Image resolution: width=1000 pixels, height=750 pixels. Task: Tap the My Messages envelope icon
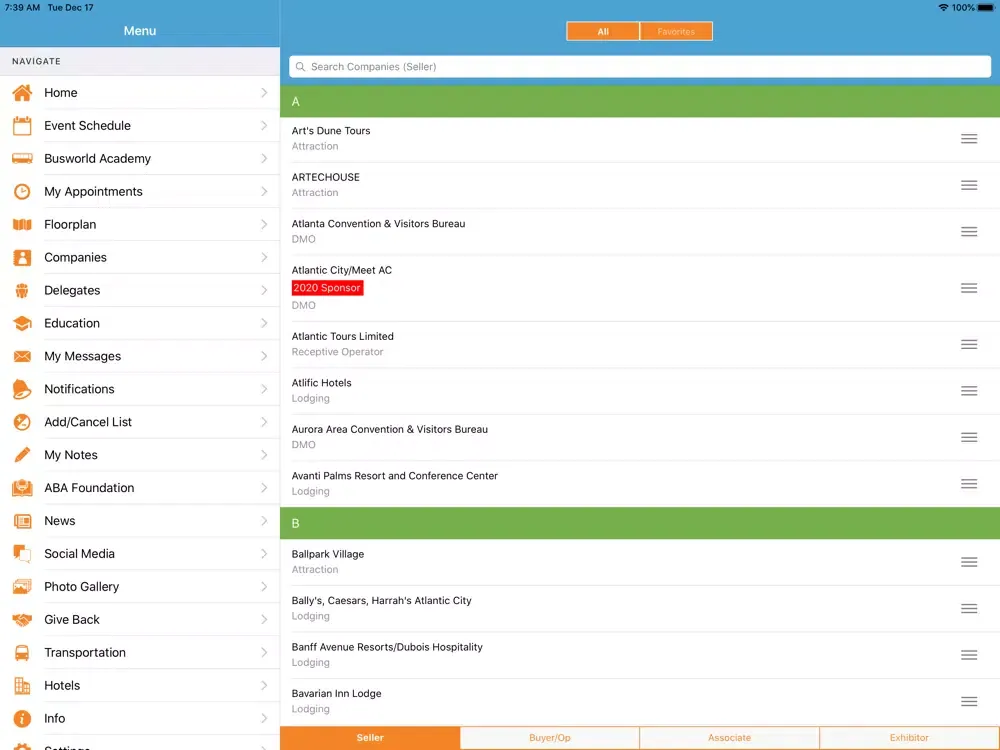22,357
